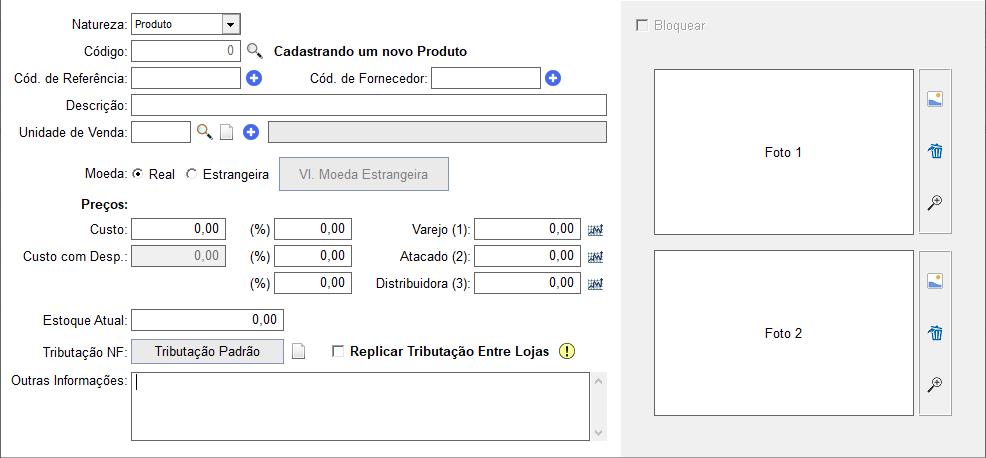Click yellow warning icon near Replicar Tributação
The width and height of the screenshot is (986, 458).
(567, 351)
